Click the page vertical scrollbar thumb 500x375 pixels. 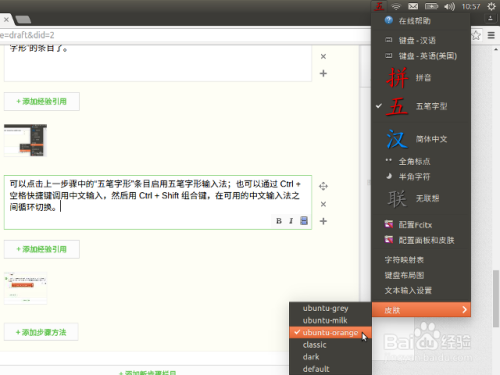496,298
